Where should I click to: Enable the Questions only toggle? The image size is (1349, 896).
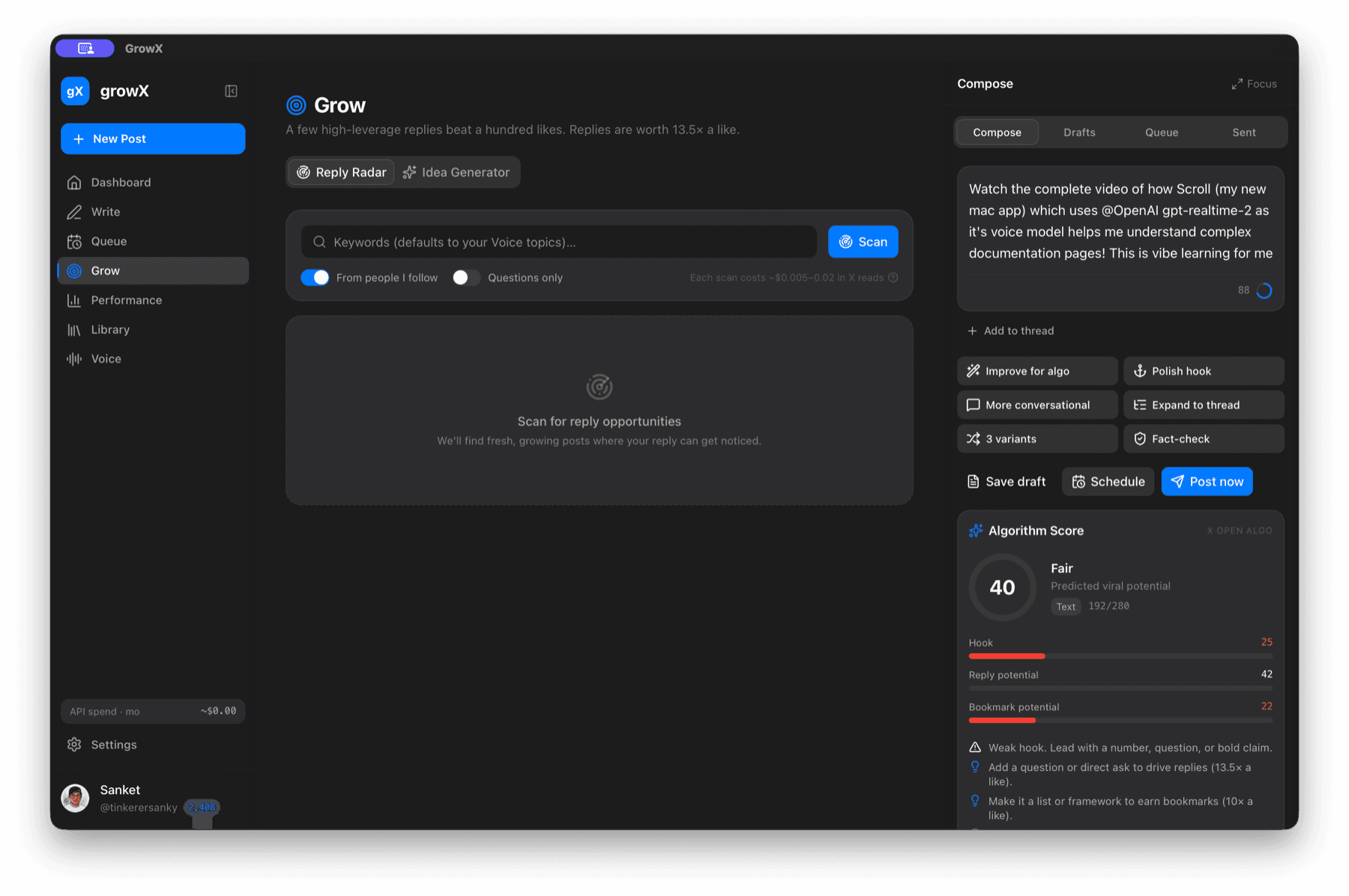466,278
